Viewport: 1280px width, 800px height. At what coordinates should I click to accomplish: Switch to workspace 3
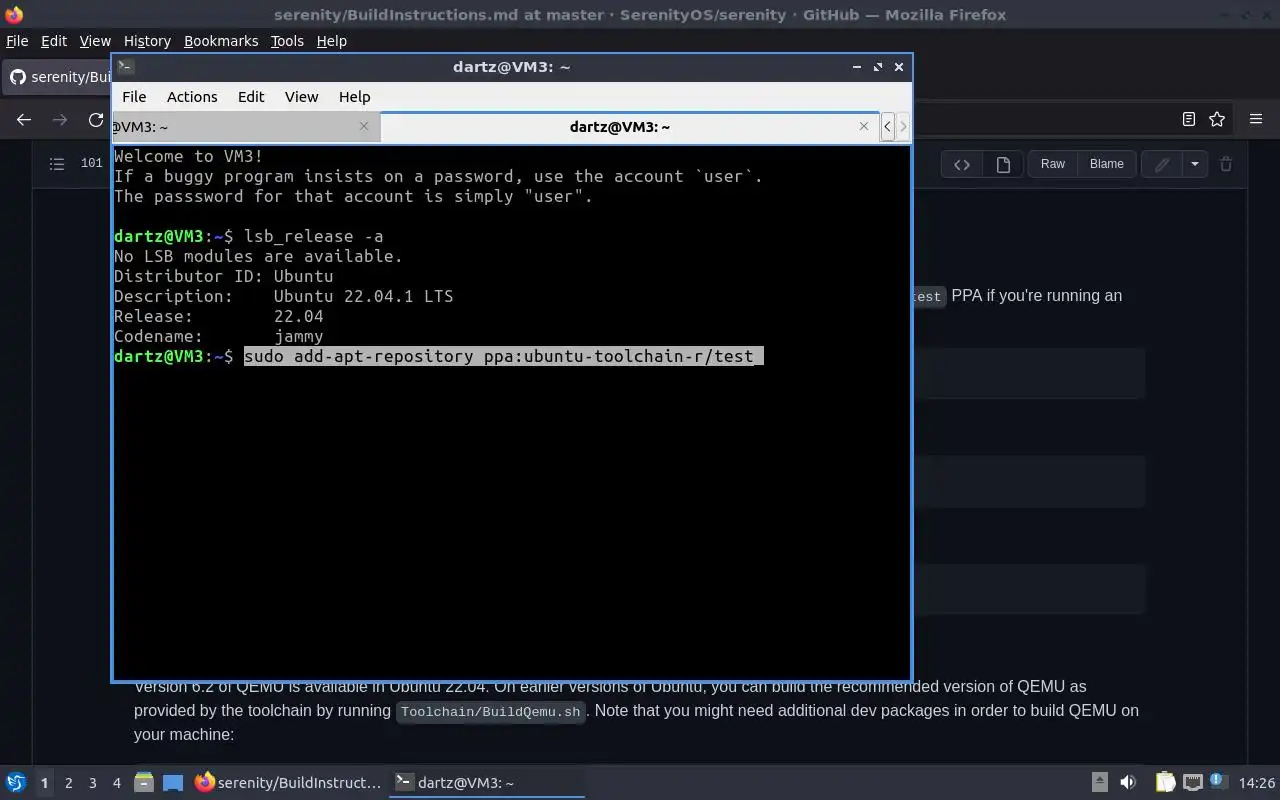[x=92, y=783]
